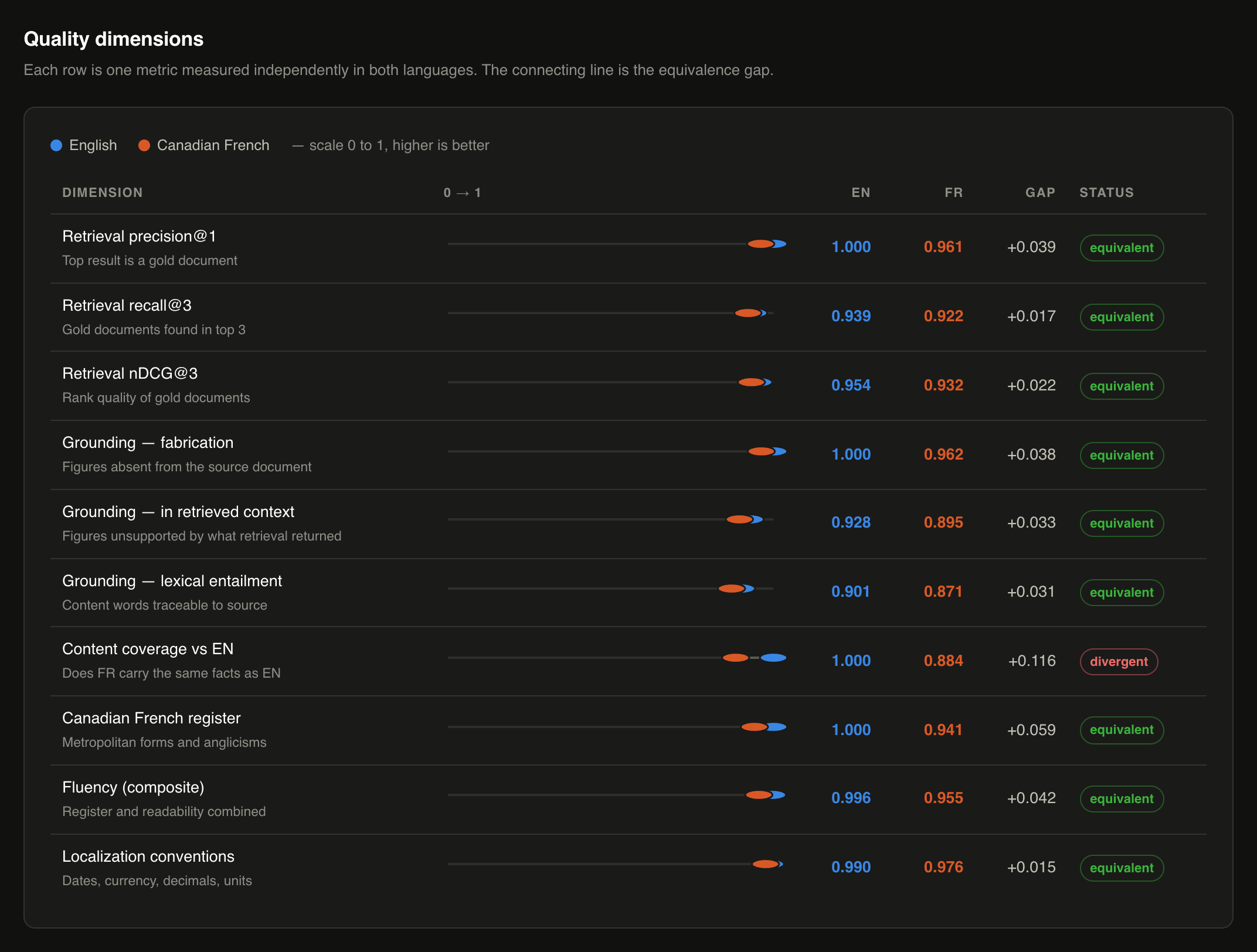1257x952 pixels.
Task: Click the orange FR marker on Content coverage bar
Action: (735, 658)
